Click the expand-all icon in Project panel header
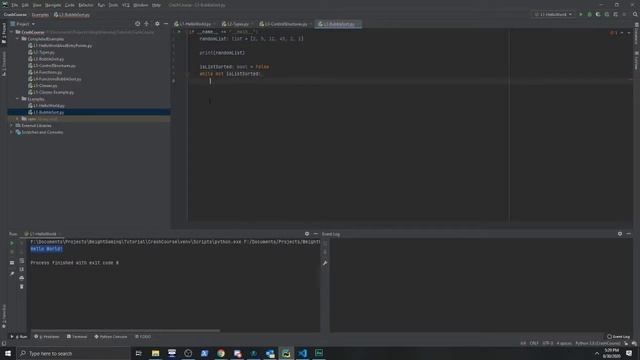The width and height of the screenshot is (640, 360). [x=147, y=24]
